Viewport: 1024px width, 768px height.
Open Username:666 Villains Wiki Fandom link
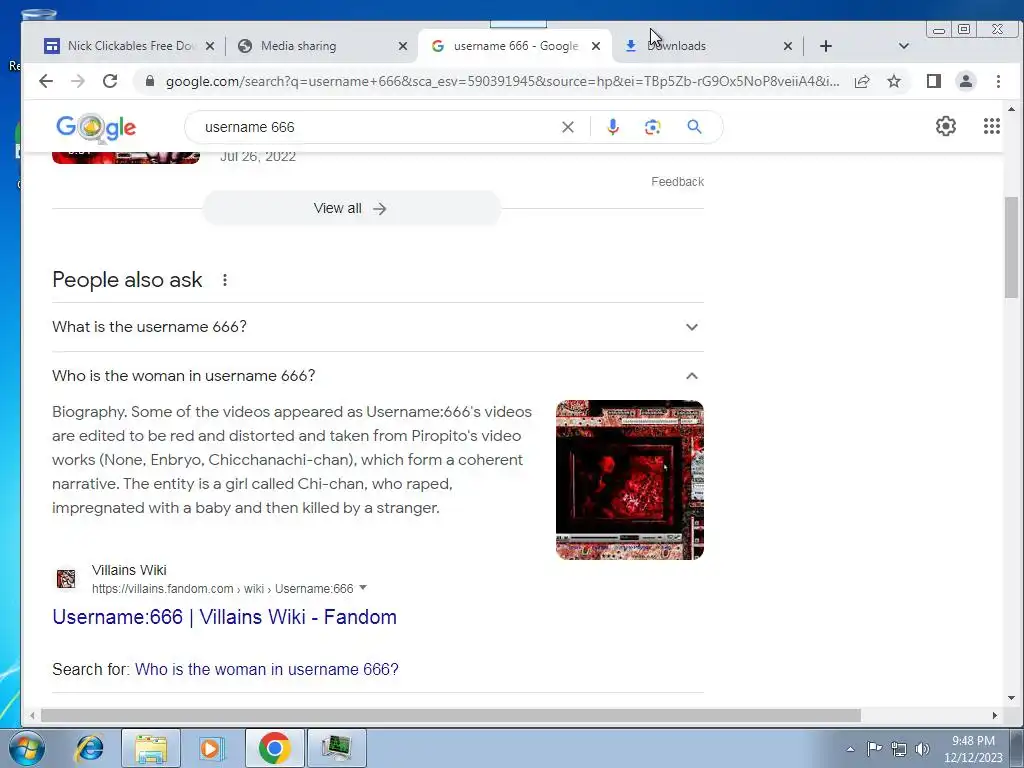click(225, 616)
